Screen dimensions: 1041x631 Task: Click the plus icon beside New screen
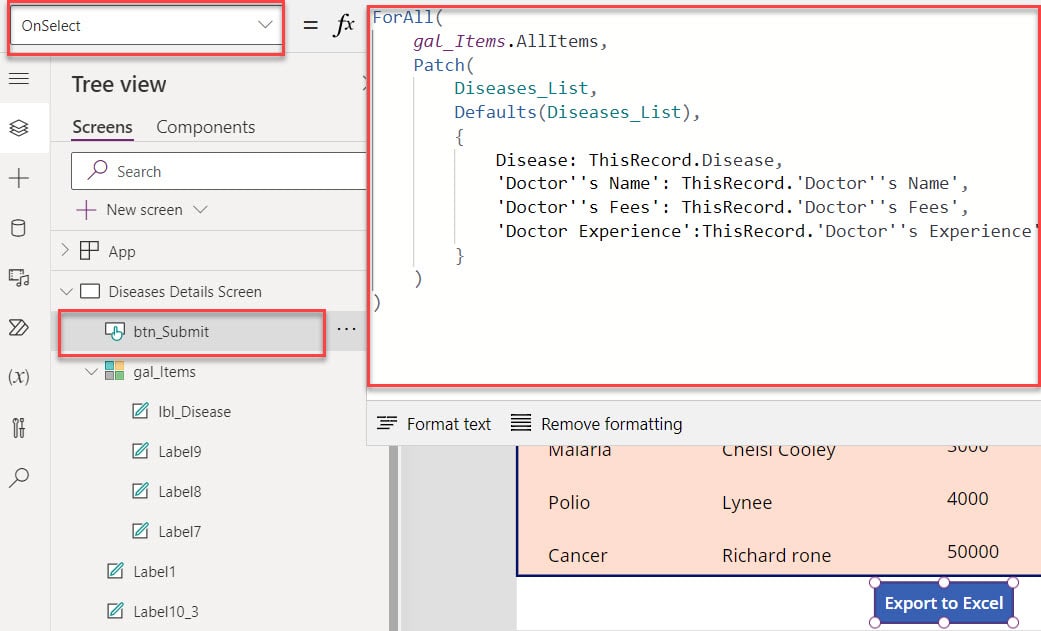click(86, 210)
